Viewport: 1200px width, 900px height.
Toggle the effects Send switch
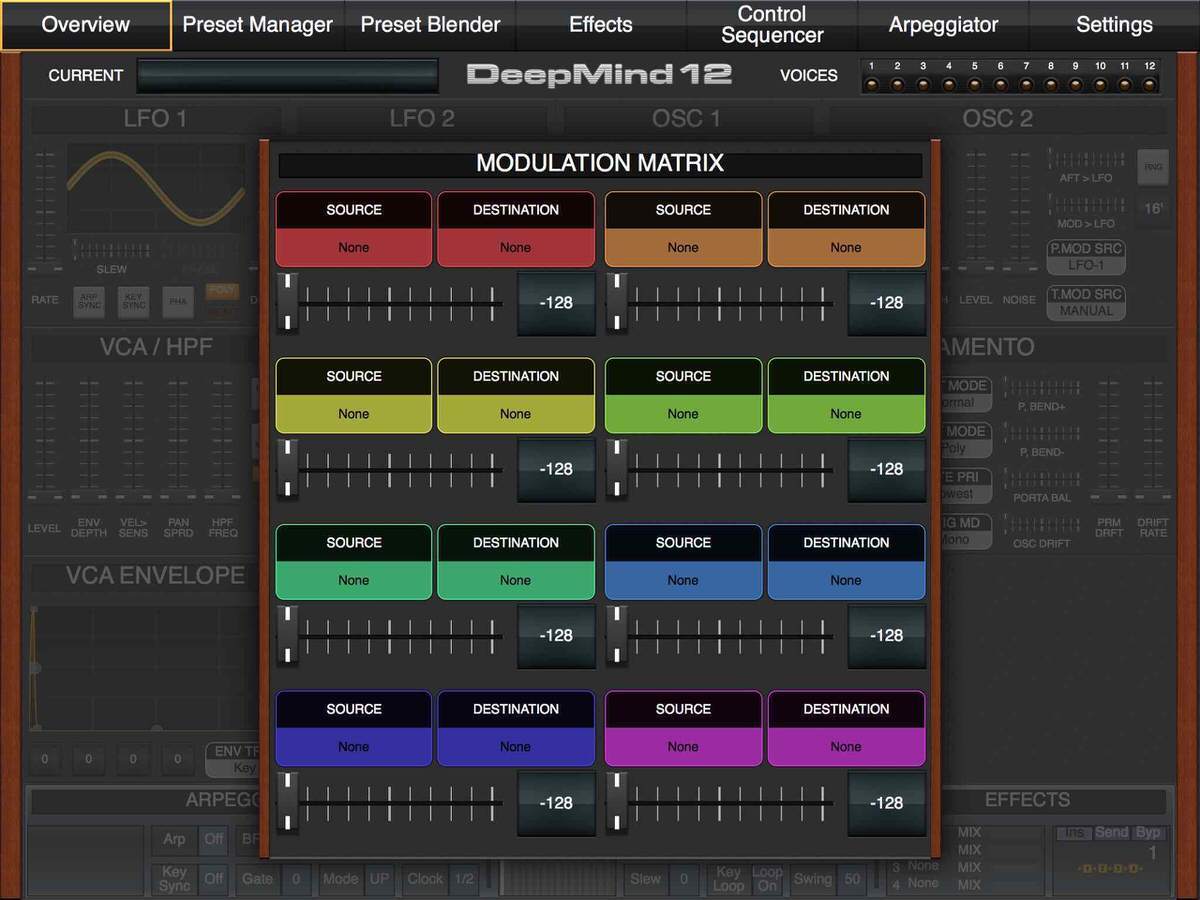pos(1111,832)
